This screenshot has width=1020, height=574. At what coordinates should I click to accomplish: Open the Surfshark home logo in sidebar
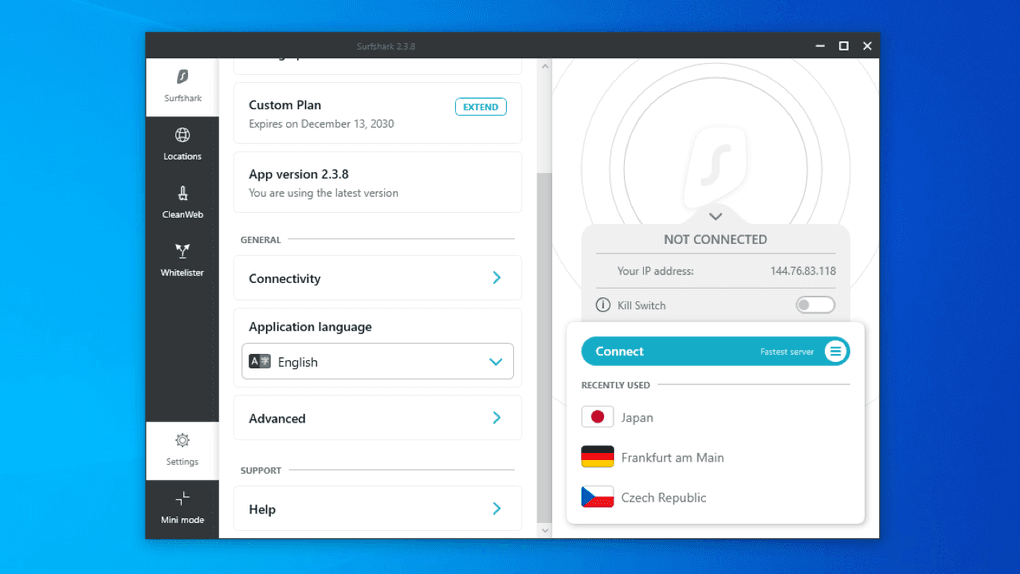click(182, 77)
